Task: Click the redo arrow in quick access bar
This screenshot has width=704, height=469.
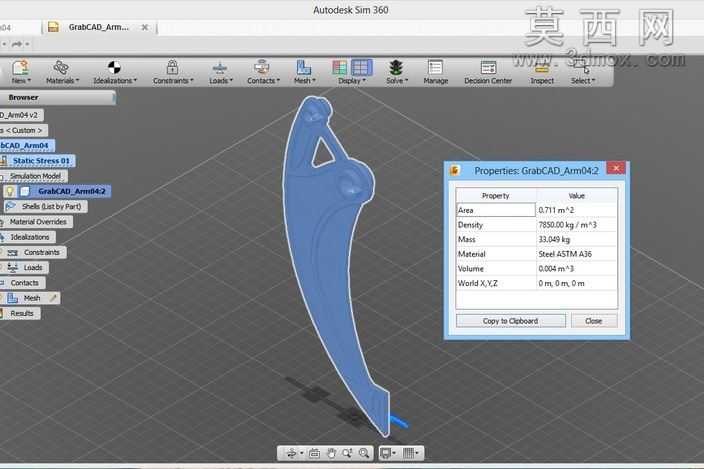Action: (x=17, y=44)
